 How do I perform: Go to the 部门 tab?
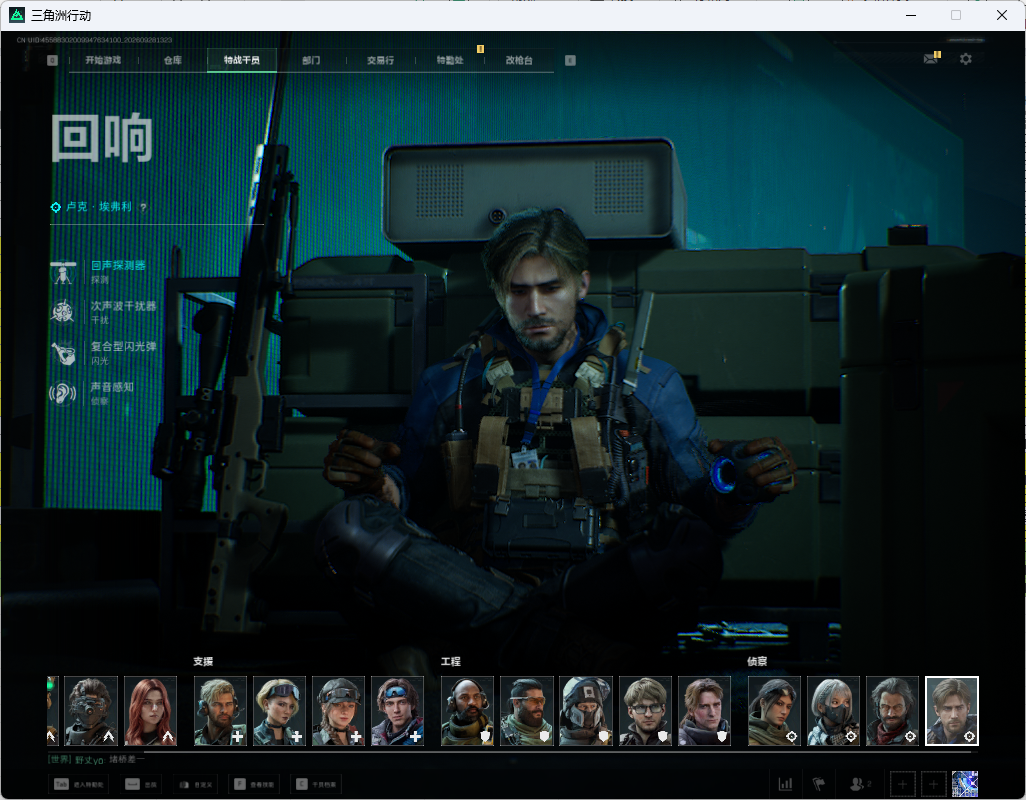tap(311, 60)
